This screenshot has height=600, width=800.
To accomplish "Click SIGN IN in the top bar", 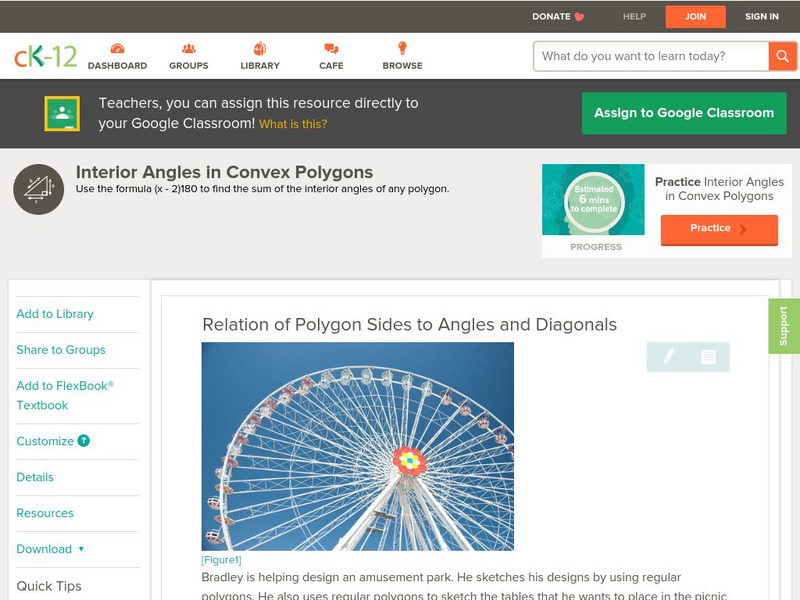I will (x=762, y=17).
